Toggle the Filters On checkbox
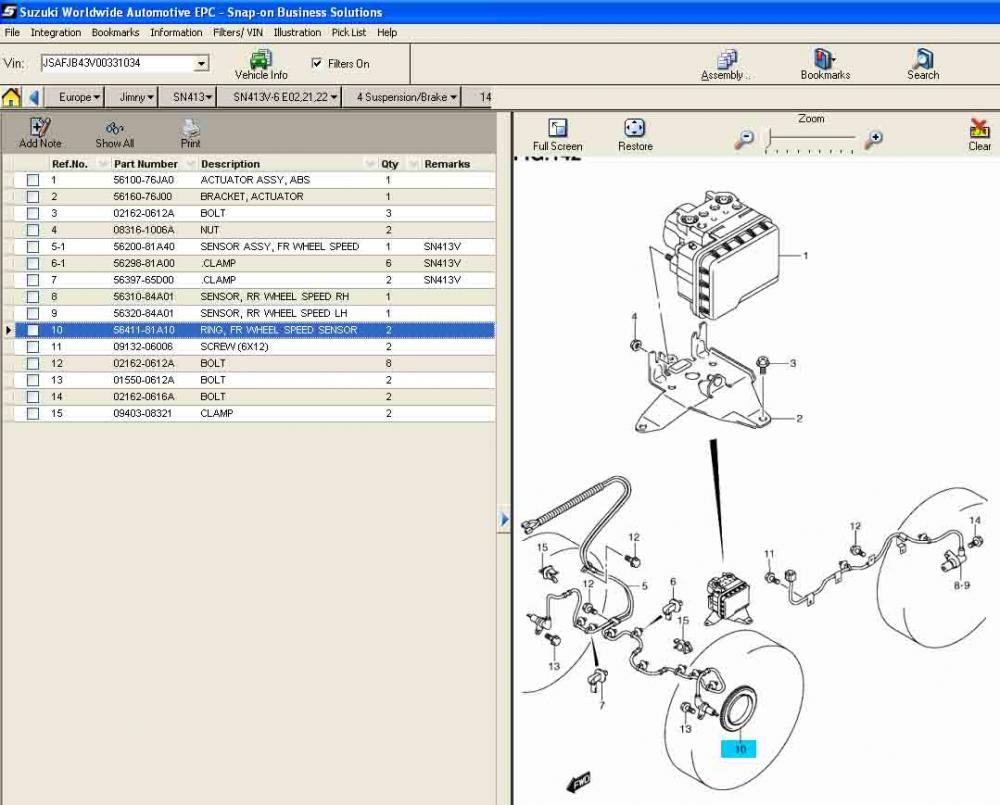This screenshot has width=1000, height=805. coord(317,63)
